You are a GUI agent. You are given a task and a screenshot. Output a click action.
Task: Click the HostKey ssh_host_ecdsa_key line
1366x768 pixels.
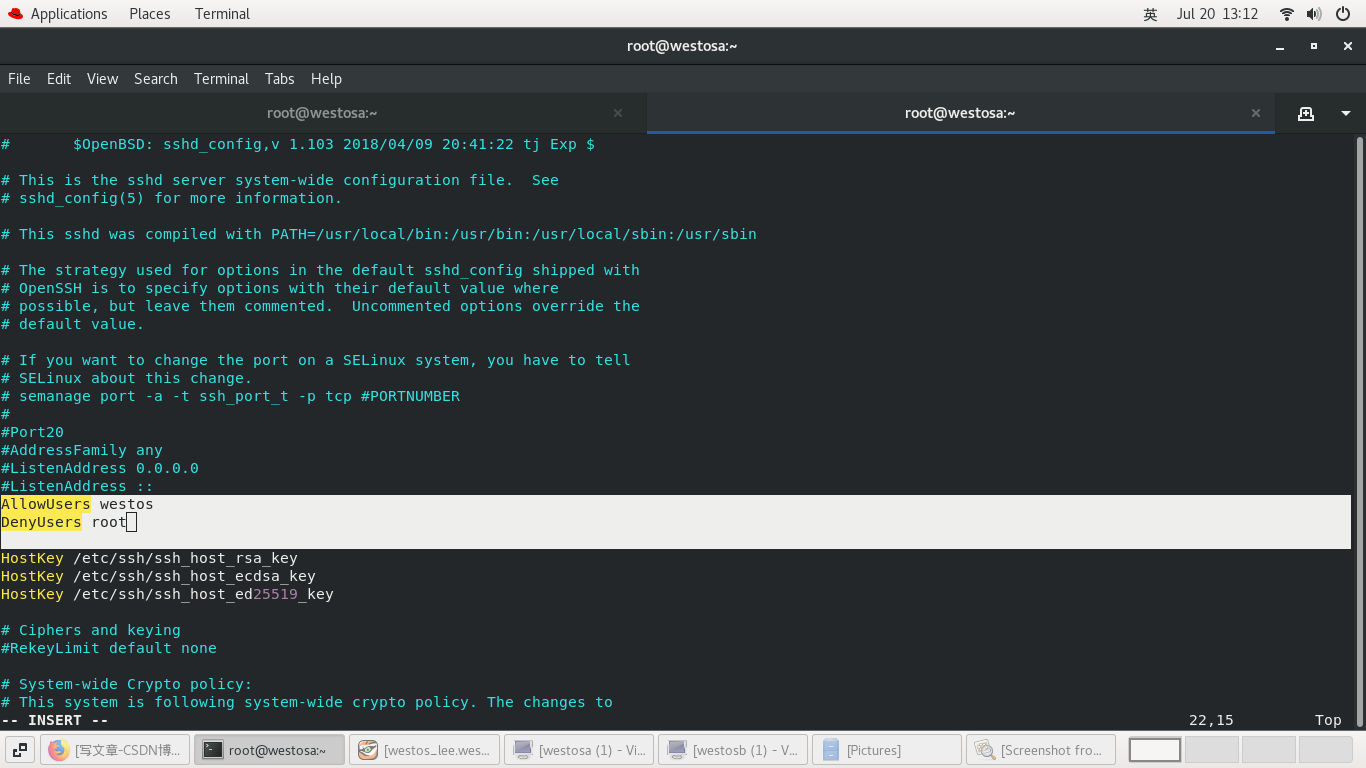(158, 576)
